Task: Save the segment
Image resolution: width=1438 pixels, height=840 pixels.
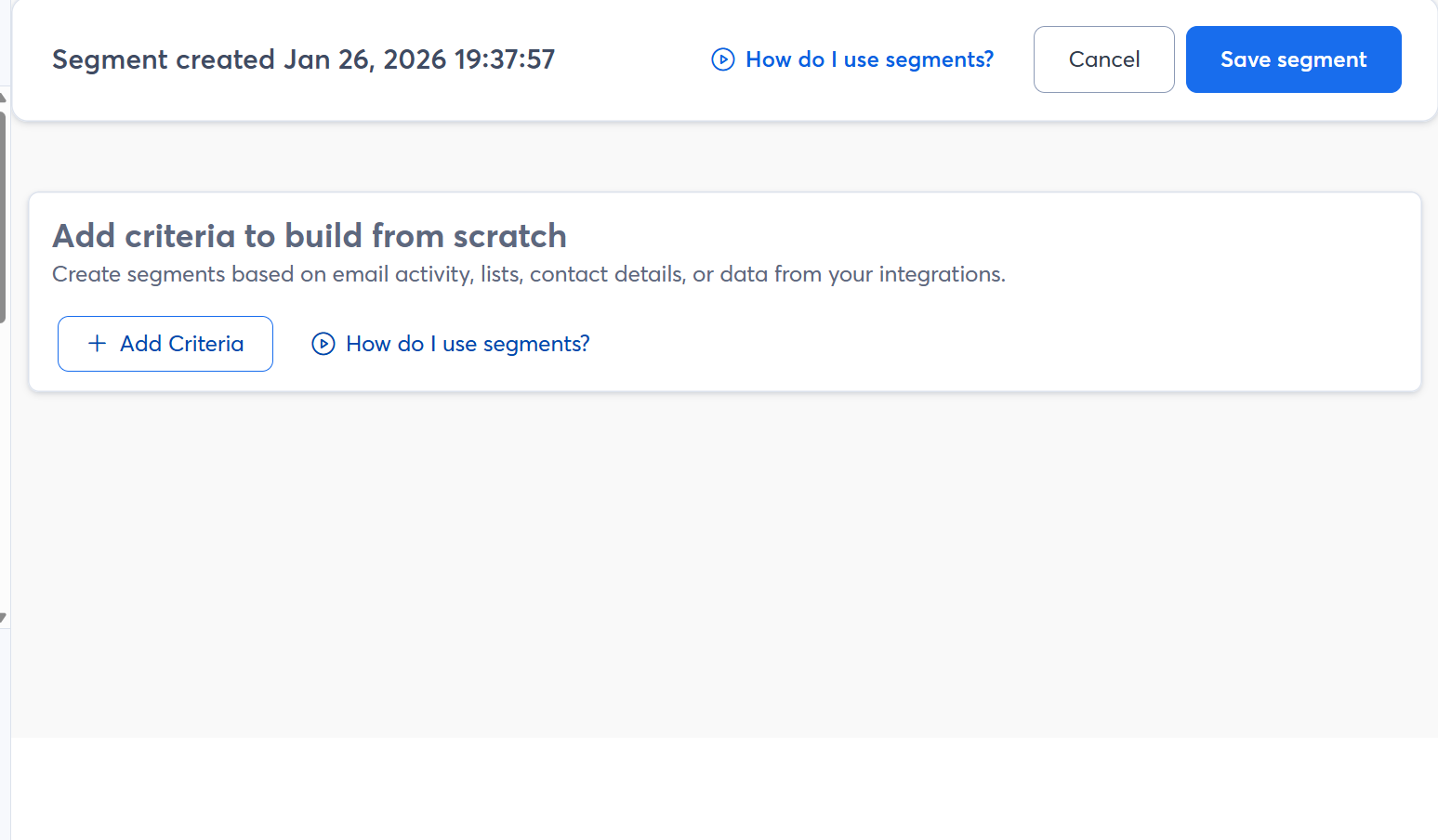Action: pyautogui.click(x=1293, y=59)
